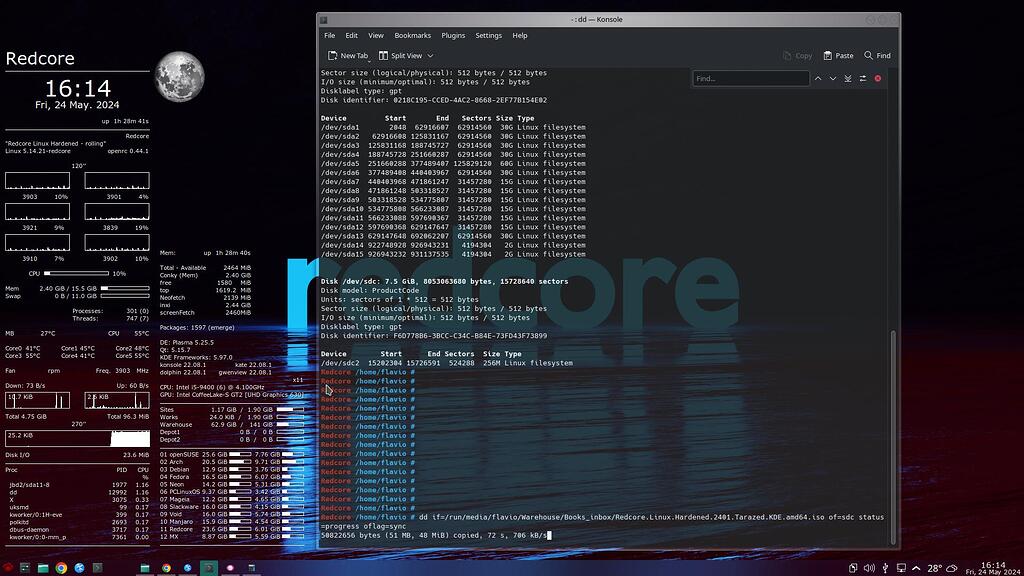Click the next-match down arrow in the find bar
The width and height of the screenshot is (1024, 576).
pos(833,78)
